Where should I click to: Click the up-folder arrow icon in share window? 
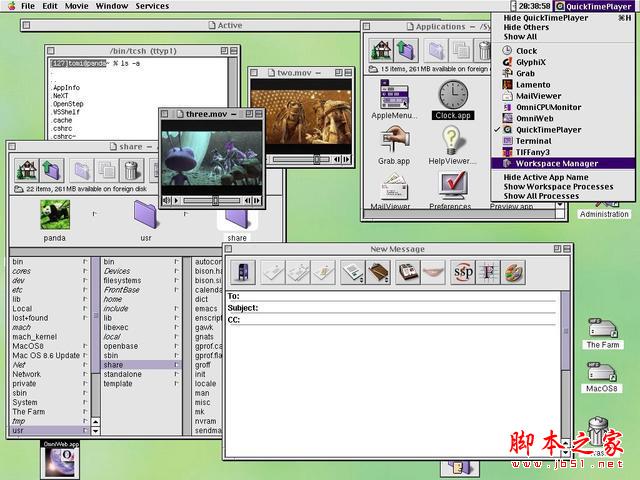[52, 170]
